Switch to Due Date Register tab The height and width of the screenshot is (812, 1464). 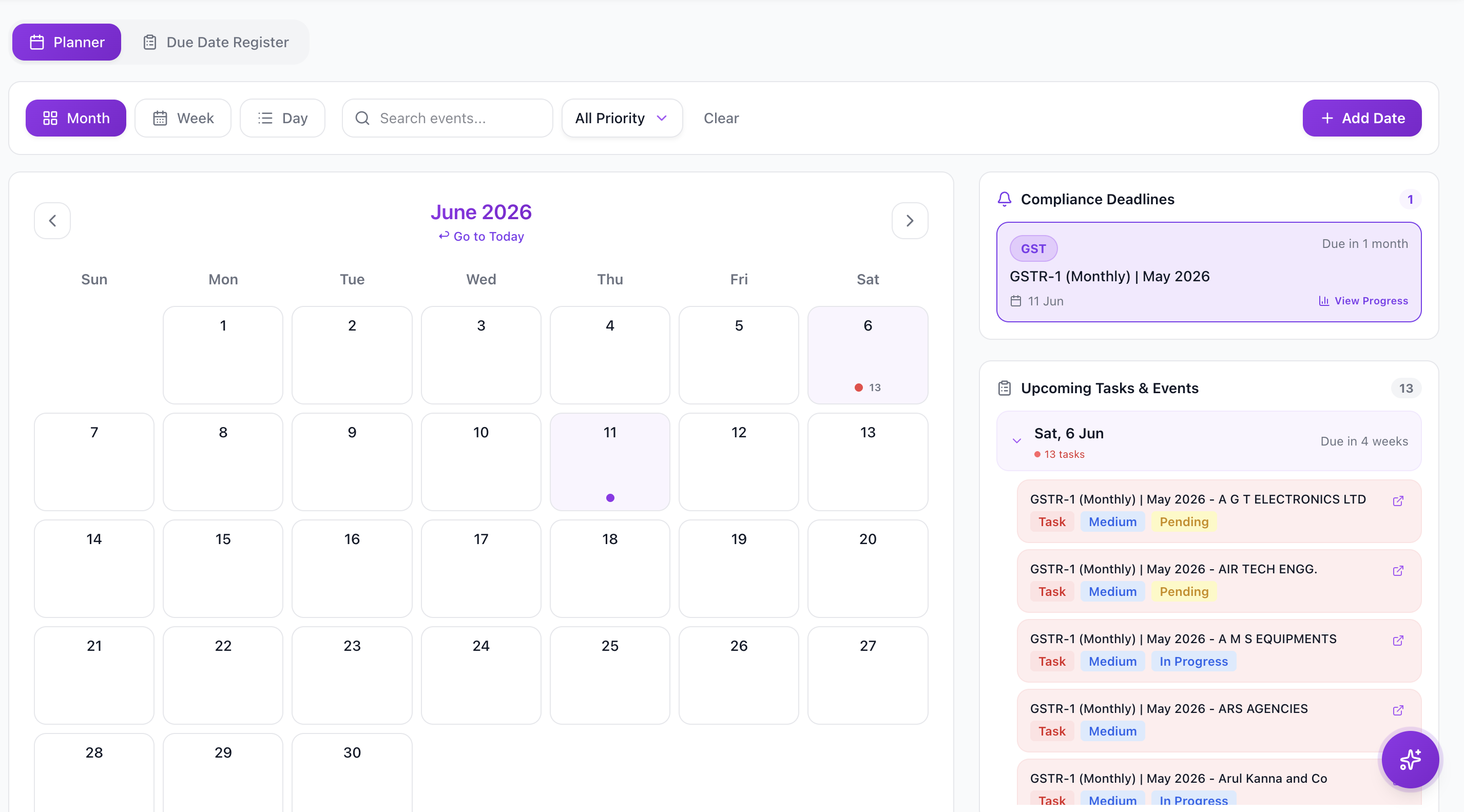(x=216, y=42)
